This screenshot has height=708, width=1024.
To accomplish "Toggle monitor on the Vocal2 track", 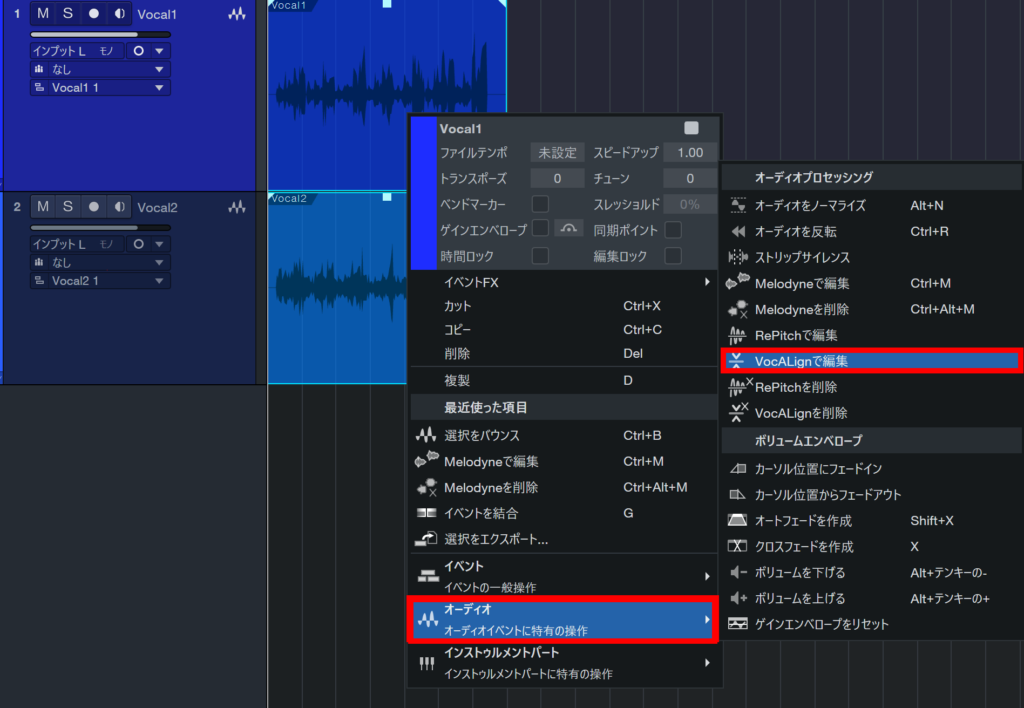I will (120, 207).
